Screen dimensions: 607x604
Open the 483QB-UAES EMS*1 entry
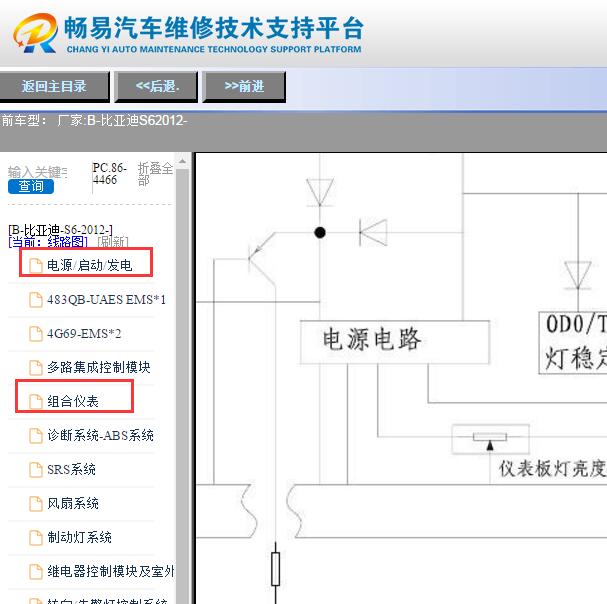(x=106, y=300)
